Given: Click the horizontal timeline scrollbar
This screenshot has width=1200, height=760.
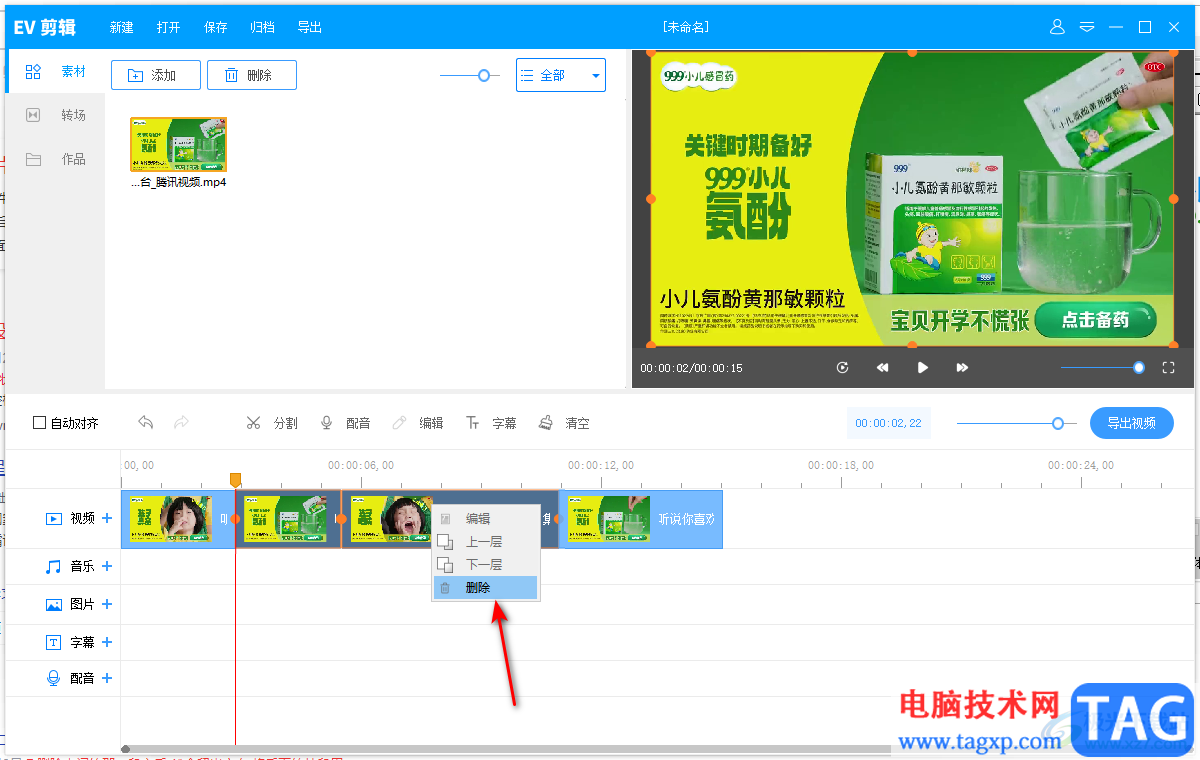Looking at the screenshot, I should click(506, 748).
